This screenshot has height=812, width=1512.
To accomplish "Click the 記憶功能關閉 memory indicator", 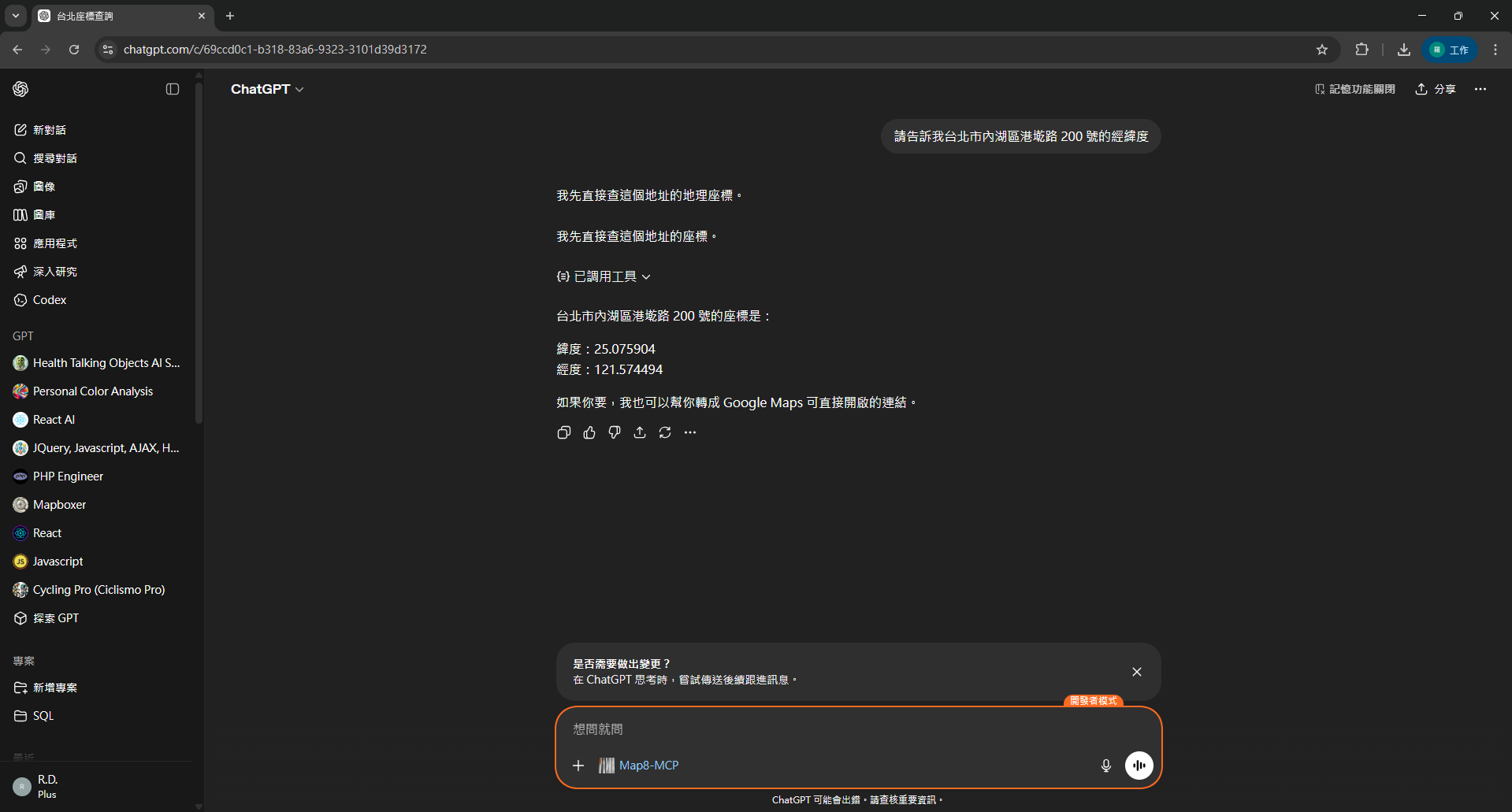I will click(1354, 89).
